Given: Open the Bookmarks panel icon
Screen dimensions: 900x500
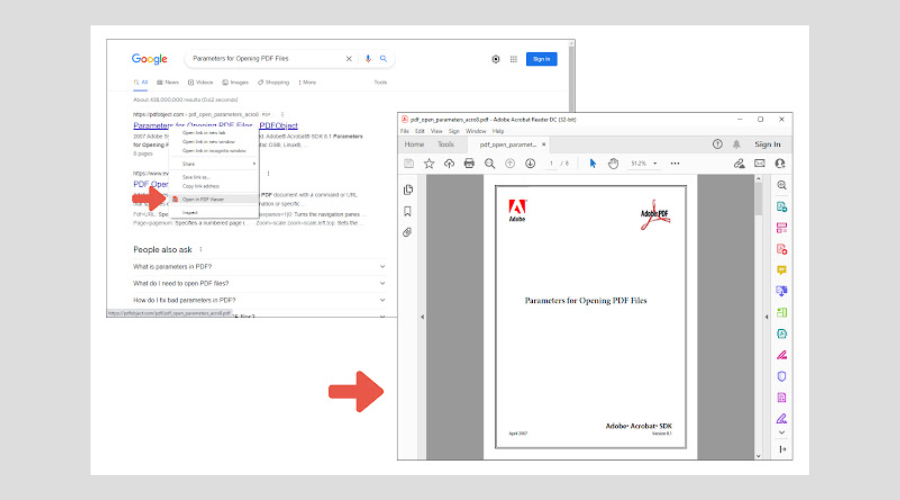Looking at the screenshot, I should pos(408,211).
